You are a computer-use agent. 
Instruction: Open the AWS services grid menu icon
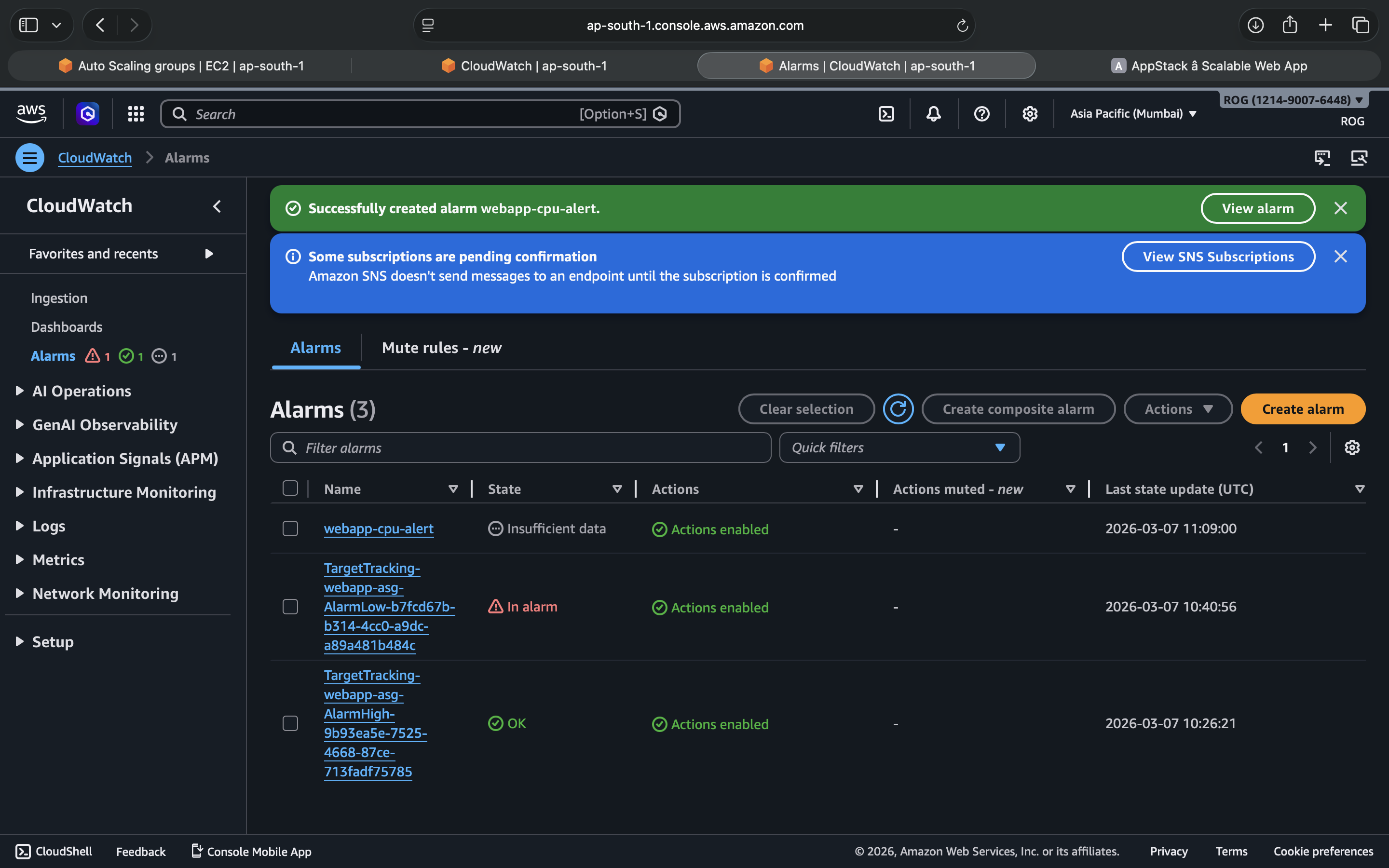tap(136, 114)
